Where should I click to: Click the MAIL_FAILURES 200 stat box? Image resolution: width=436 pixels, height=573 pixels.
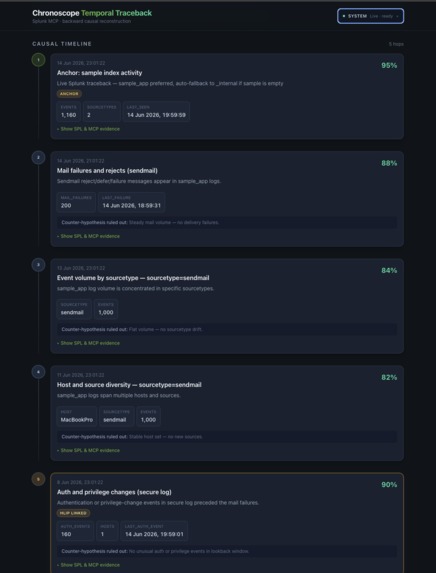pyautogui.click(x=76, y=202)
